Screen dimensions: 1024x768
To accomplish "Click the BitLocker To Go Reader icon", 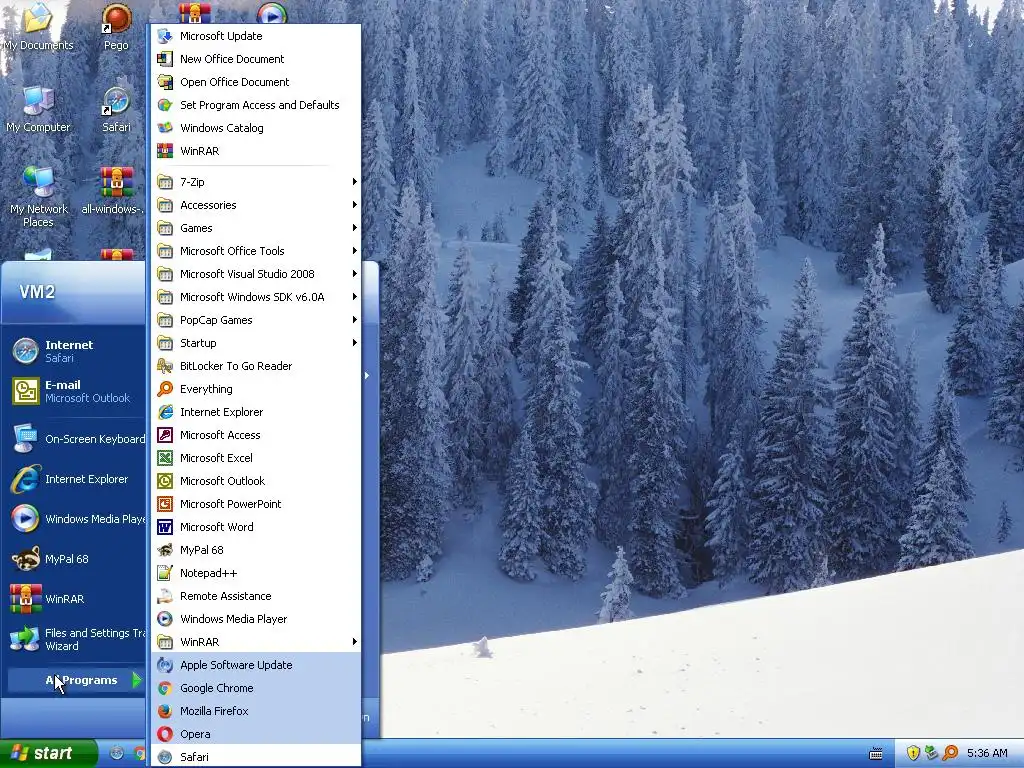I will (165, 366).
